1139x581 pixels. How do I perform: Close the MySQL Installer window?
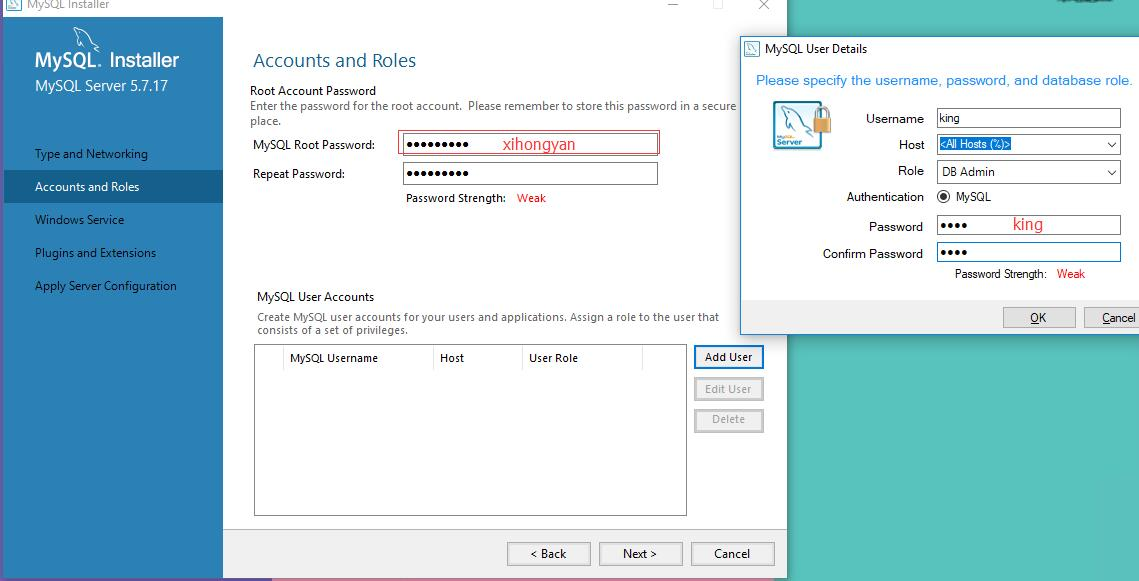[x=763, y=5]
